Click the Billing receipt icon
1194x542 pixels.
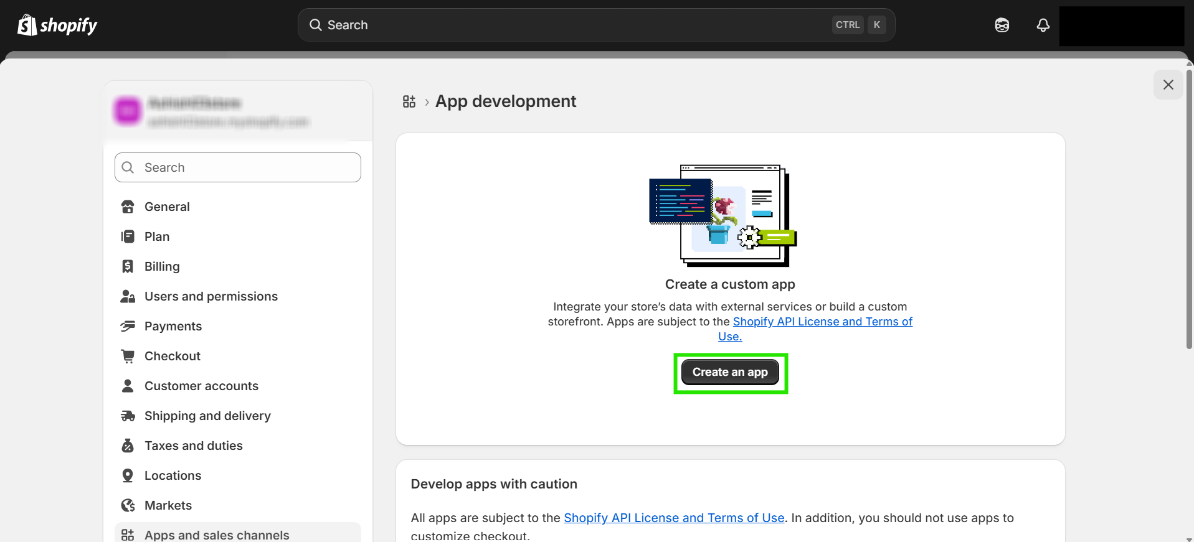point(128,267)
